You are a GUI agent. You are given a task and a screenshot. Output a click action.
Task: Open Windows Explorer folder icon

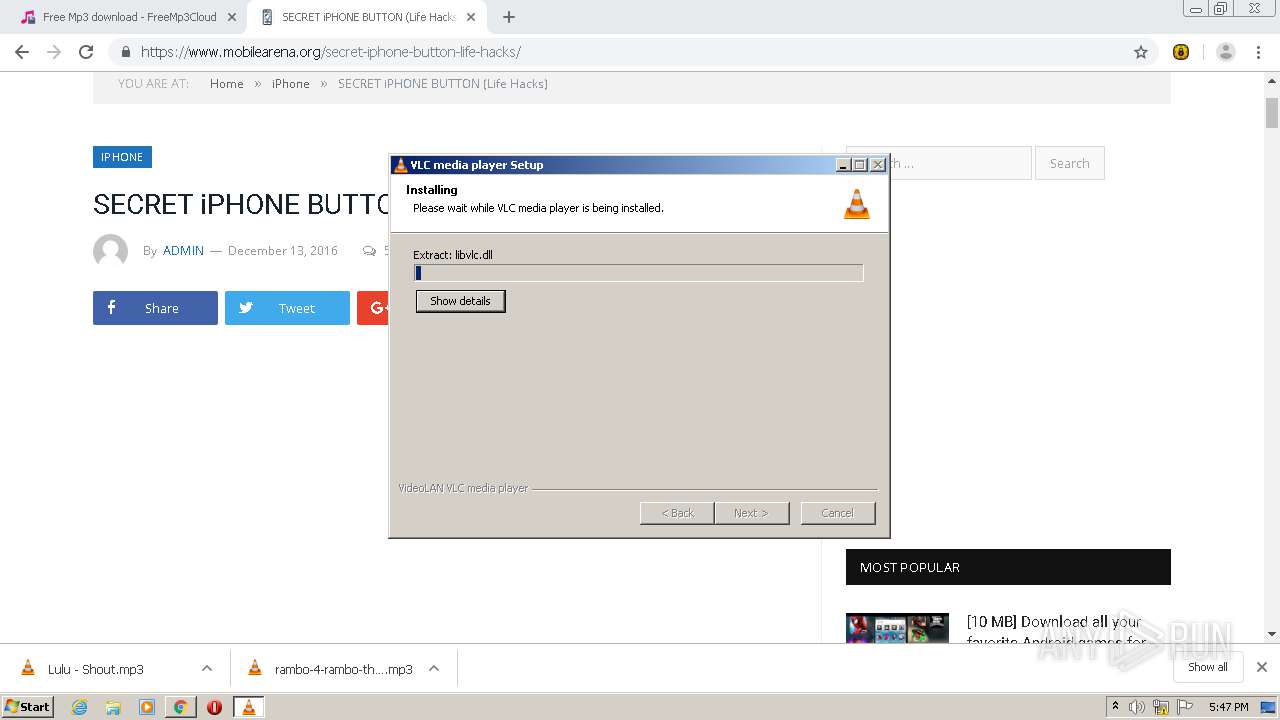tap(113, 707)
